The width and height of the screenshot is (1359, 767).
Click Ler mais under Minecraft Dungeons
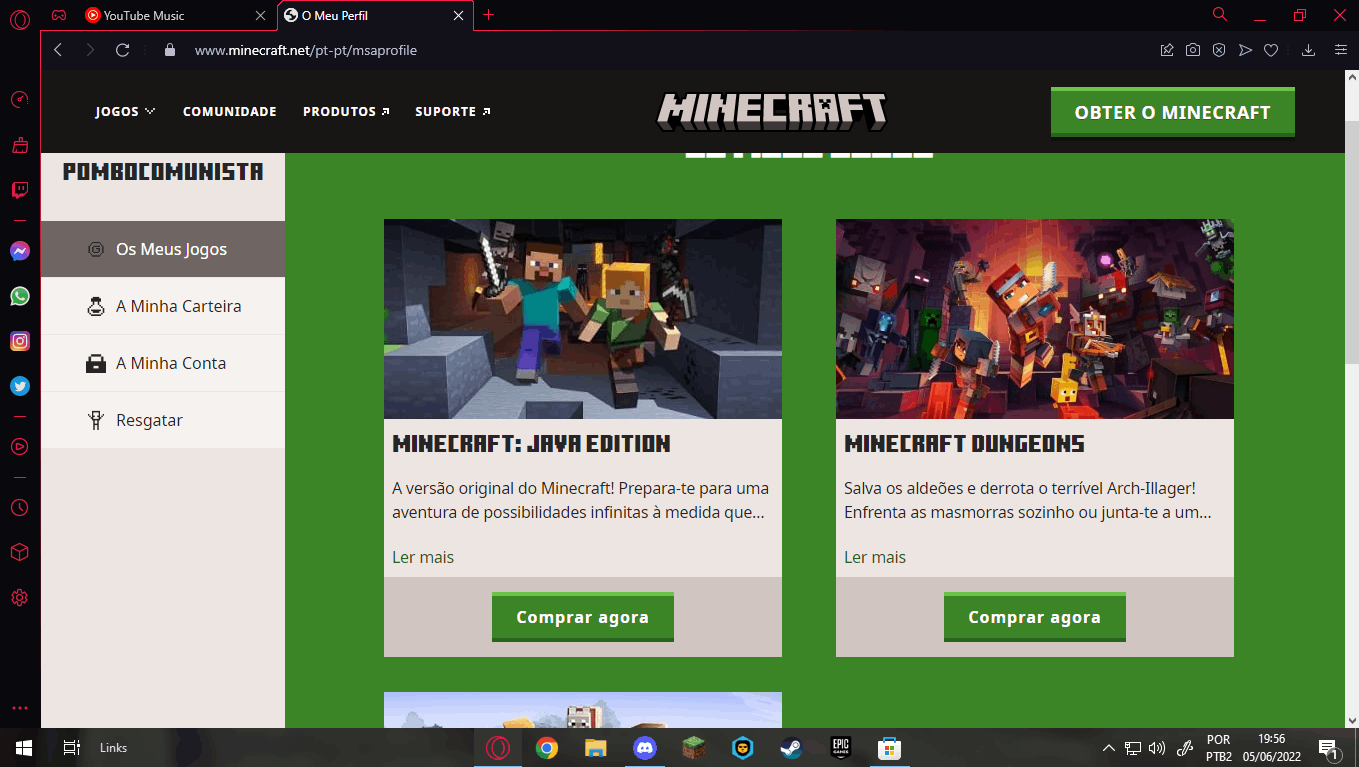pos(875,557)
